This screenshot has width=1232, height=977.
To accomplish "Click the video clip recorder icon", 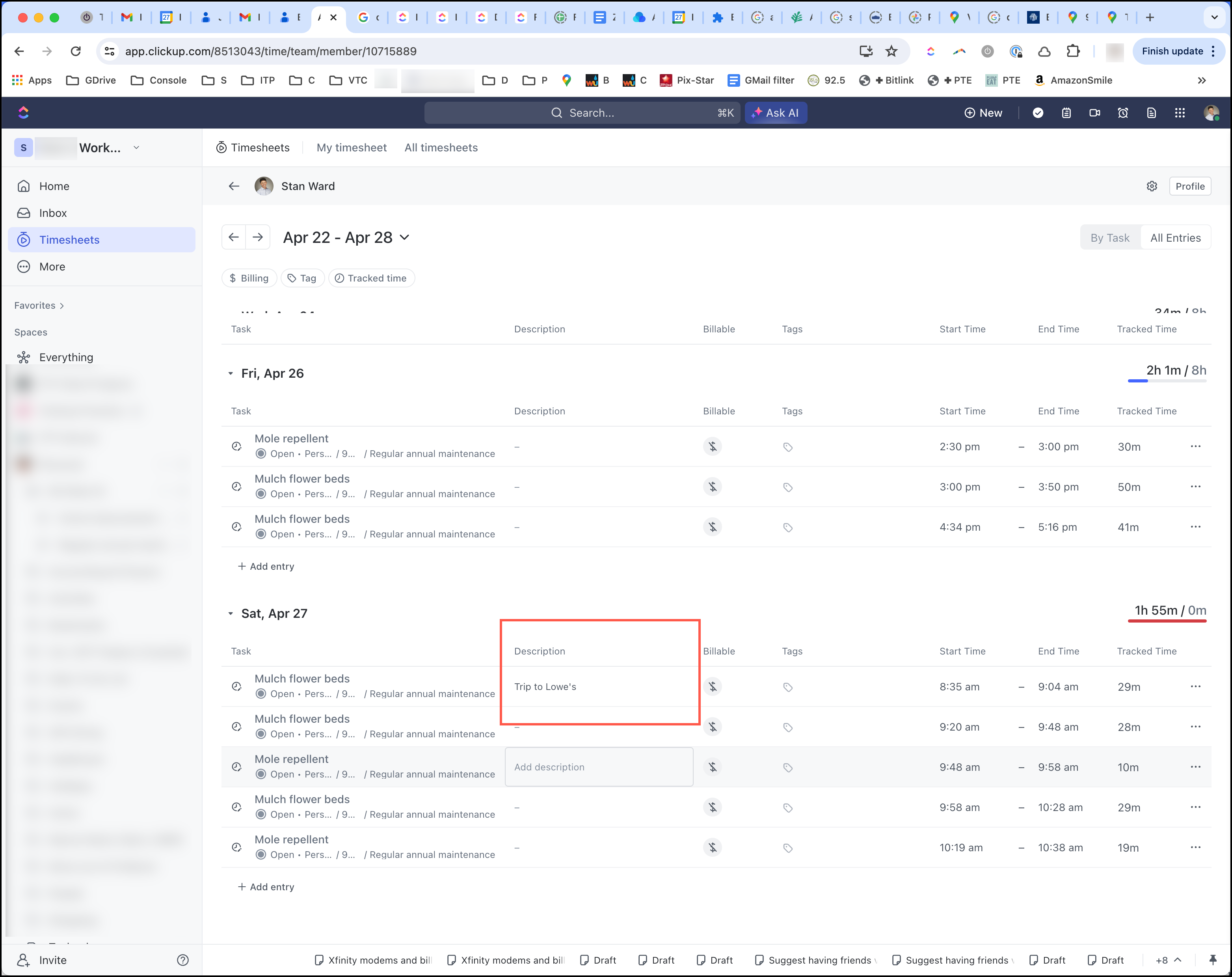I will 1094,113.
